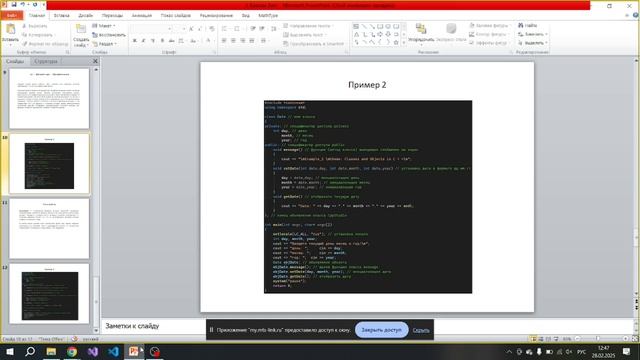Open Контур фигуры outline dropdown
The image size is (640, 360).
pos(488,34)
